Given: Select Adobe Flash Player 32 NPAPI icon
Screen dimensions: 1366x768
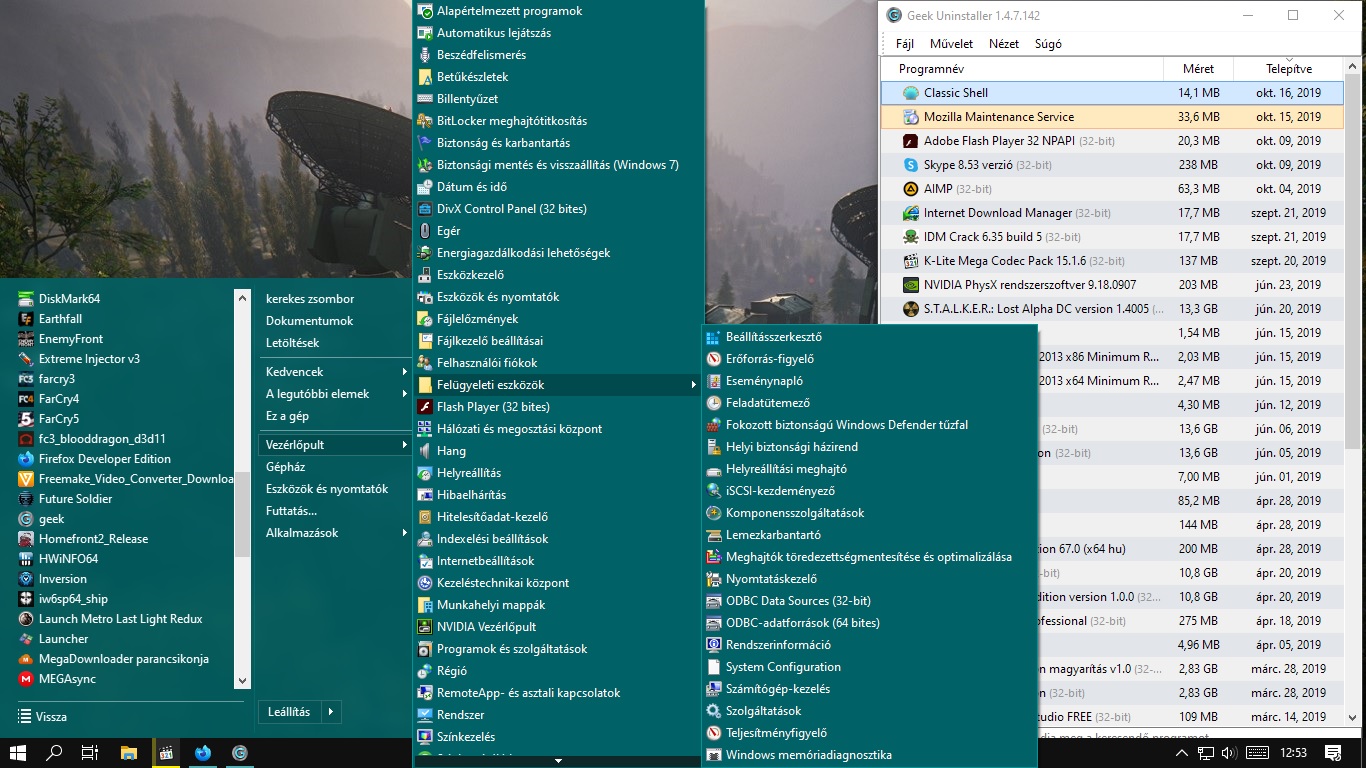Looking at the screenshot, I should [910, 141].
